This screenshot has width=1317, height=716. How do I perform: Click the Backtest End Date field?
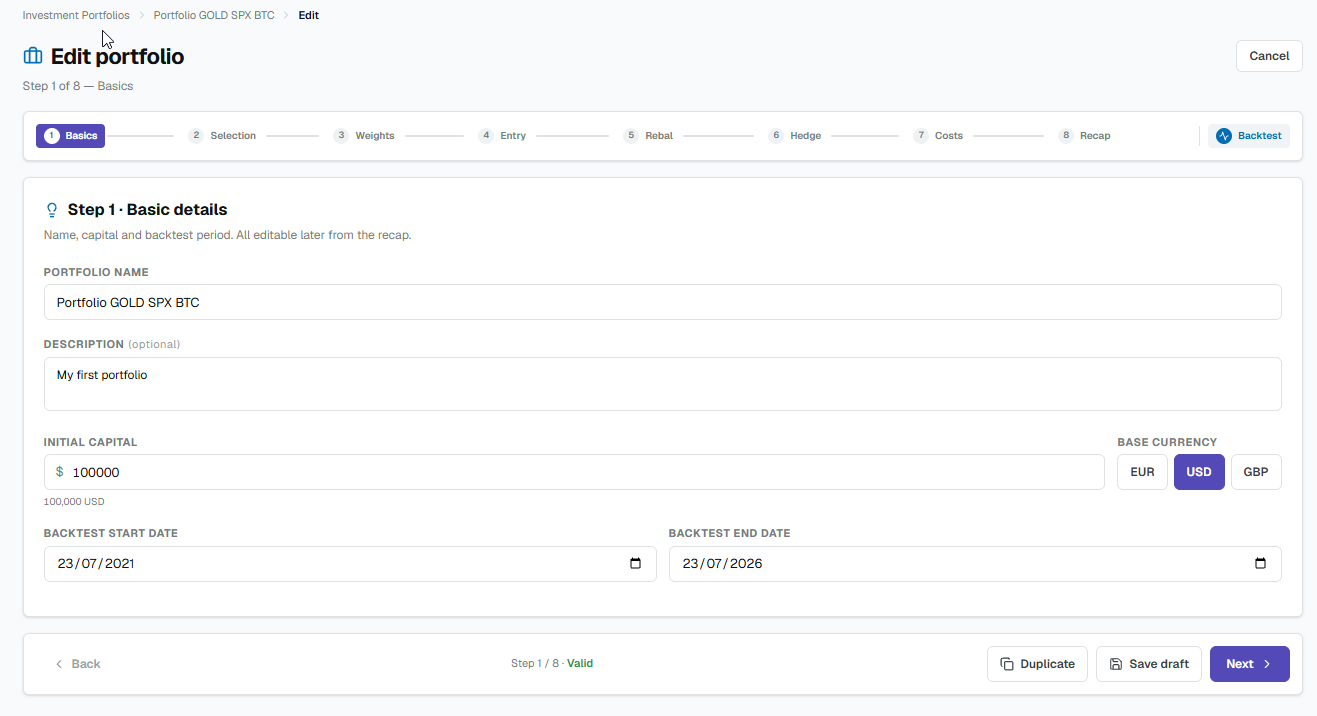(x=975, y=564)
